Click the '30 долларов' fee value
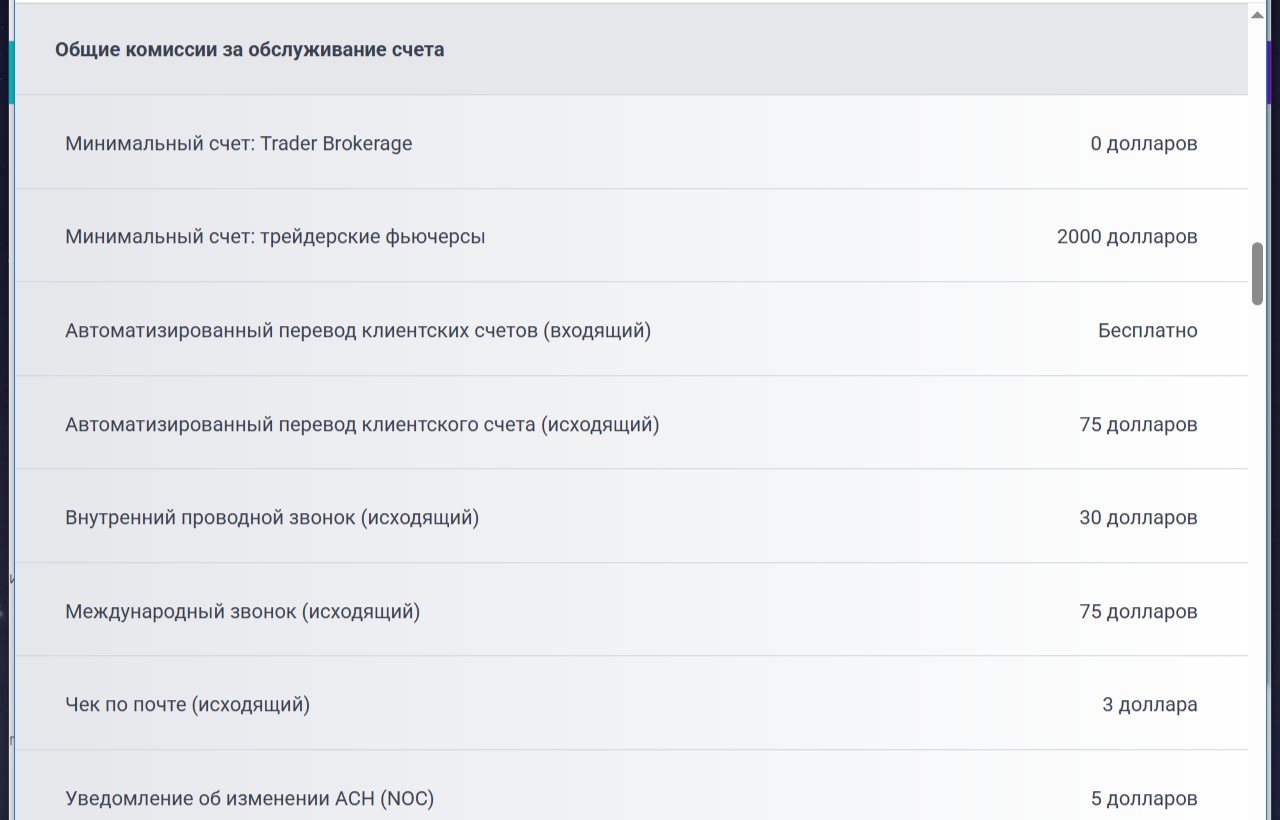Screen dimensions: 1280x820 click(1138, 517)
